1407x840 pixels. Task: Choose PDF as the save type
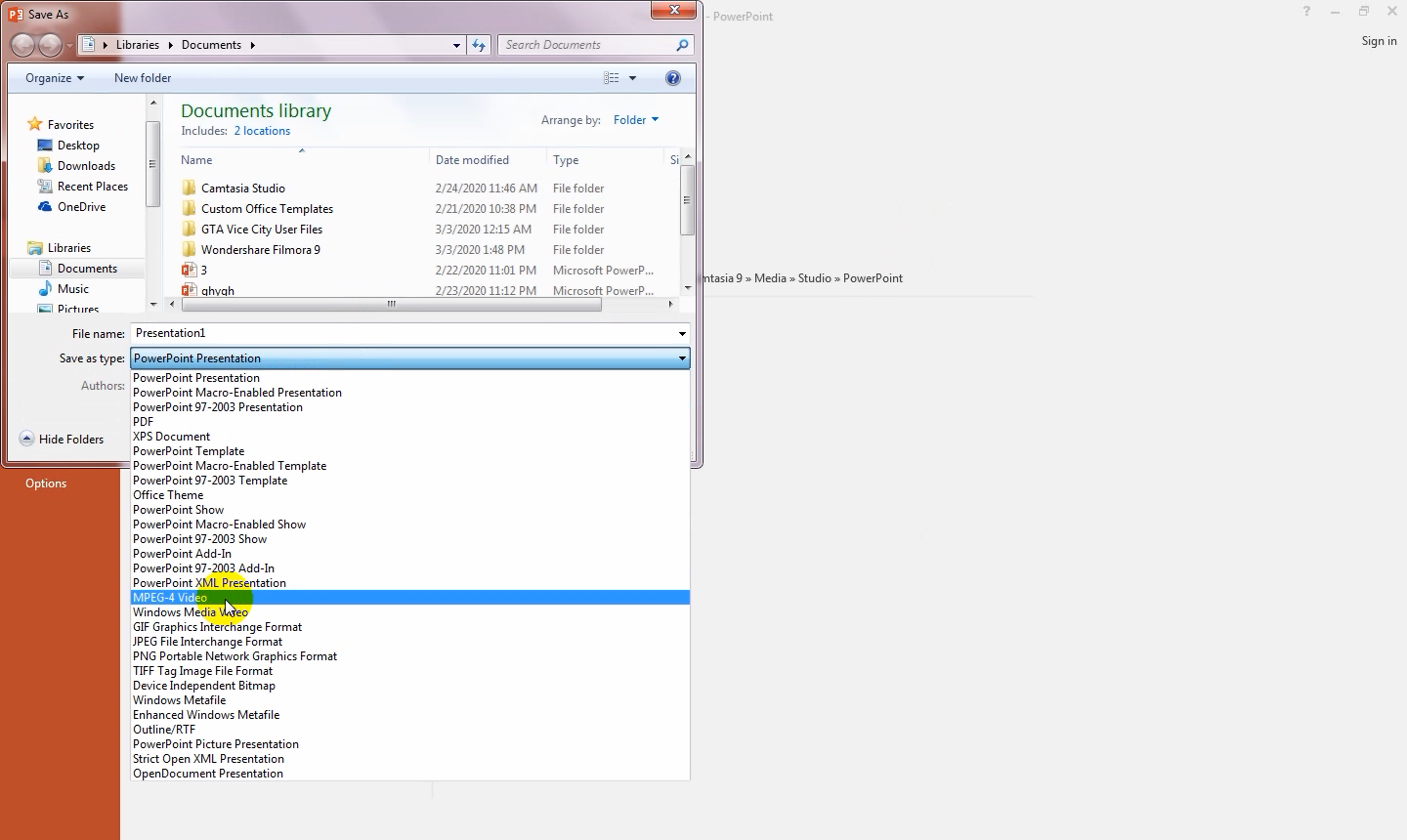pos(410,422)
